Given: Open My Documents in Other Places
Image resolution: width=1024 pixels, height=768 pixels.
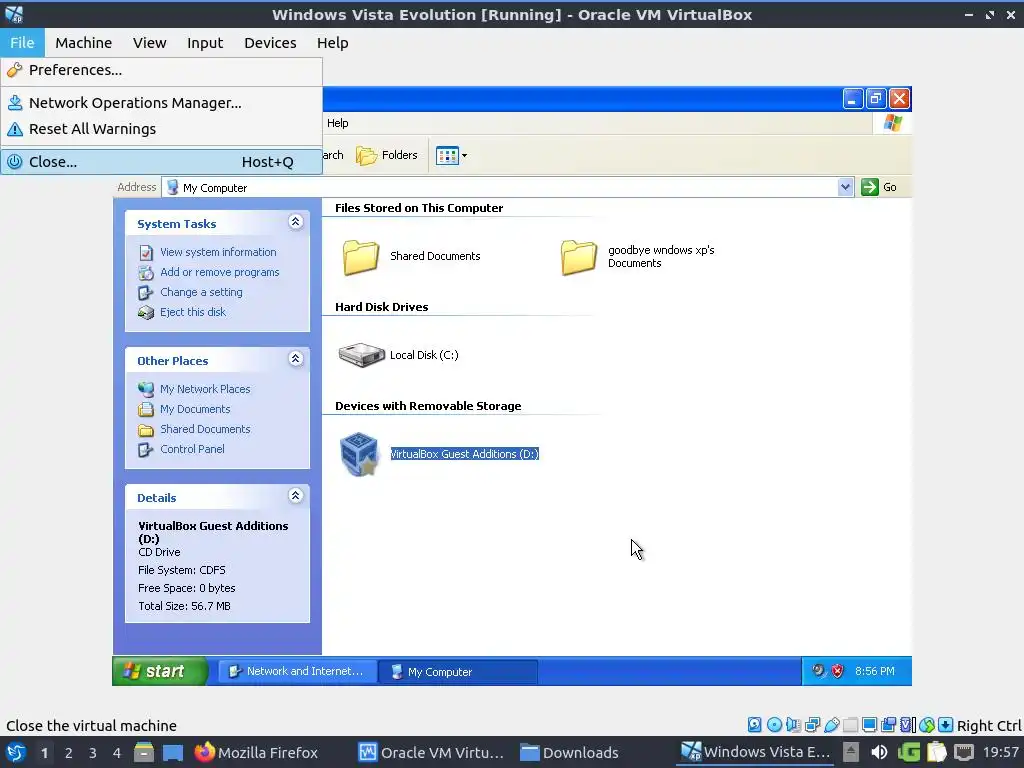Looking at the screenshot, I should tap(195, 409).
